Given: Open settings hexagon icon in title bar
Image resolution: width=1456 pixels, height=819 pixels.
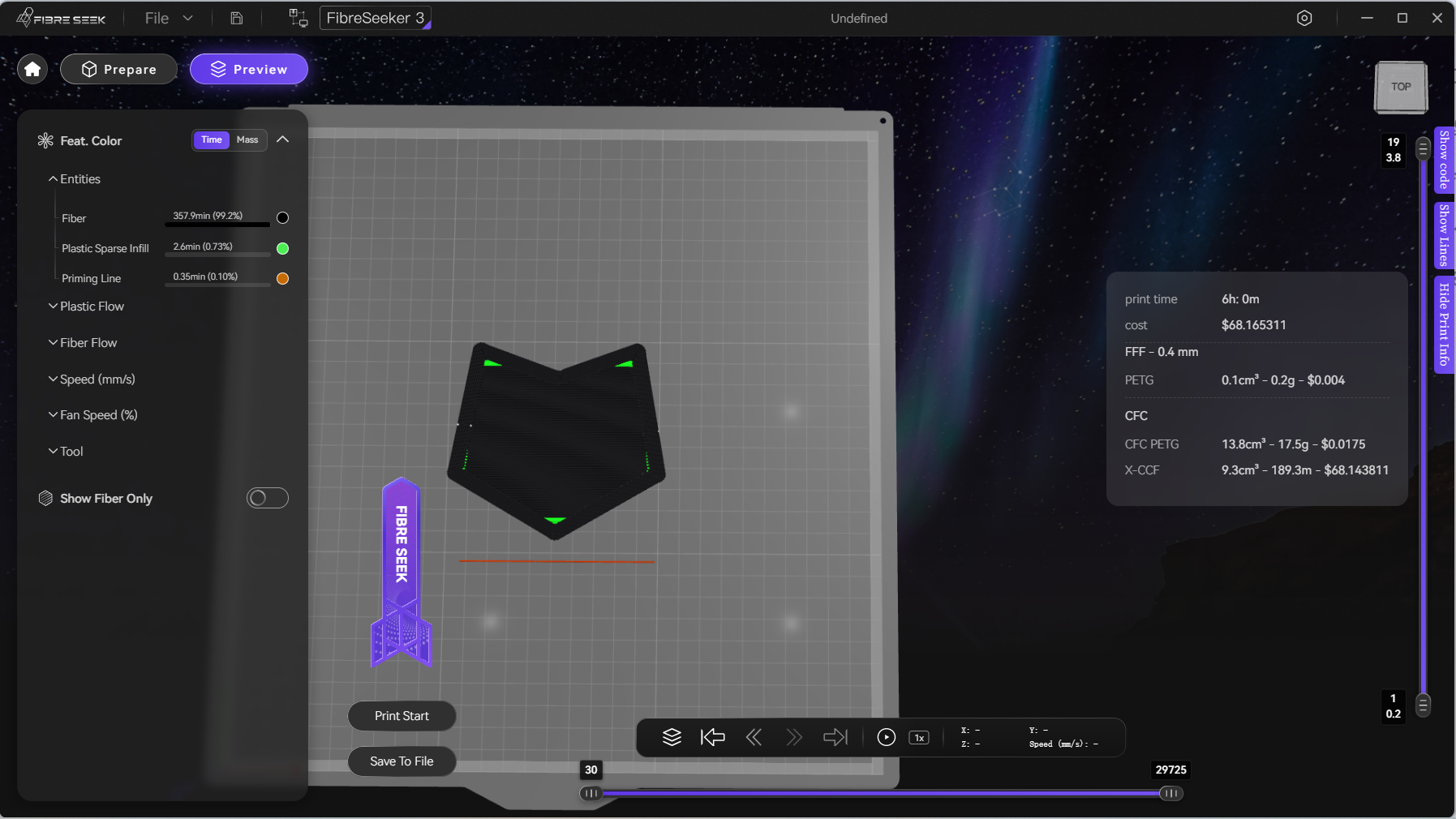Looking at the screenshot, I should [1304, 18].
